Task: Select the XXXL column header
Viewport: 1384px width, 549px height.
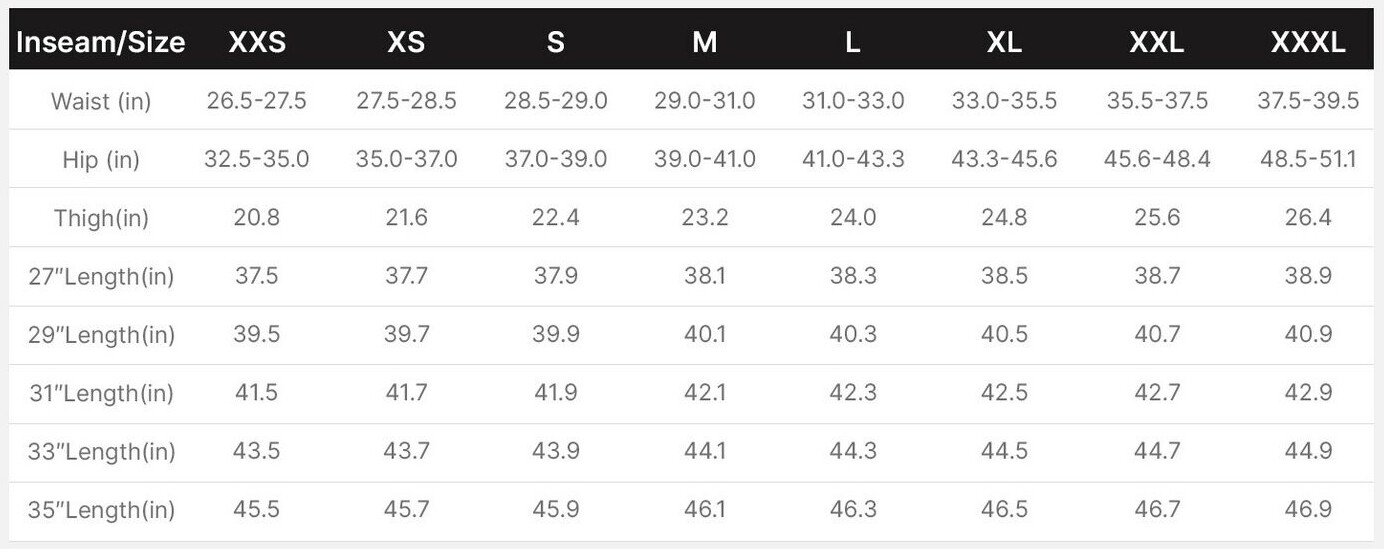Action: click(1307, 42)
